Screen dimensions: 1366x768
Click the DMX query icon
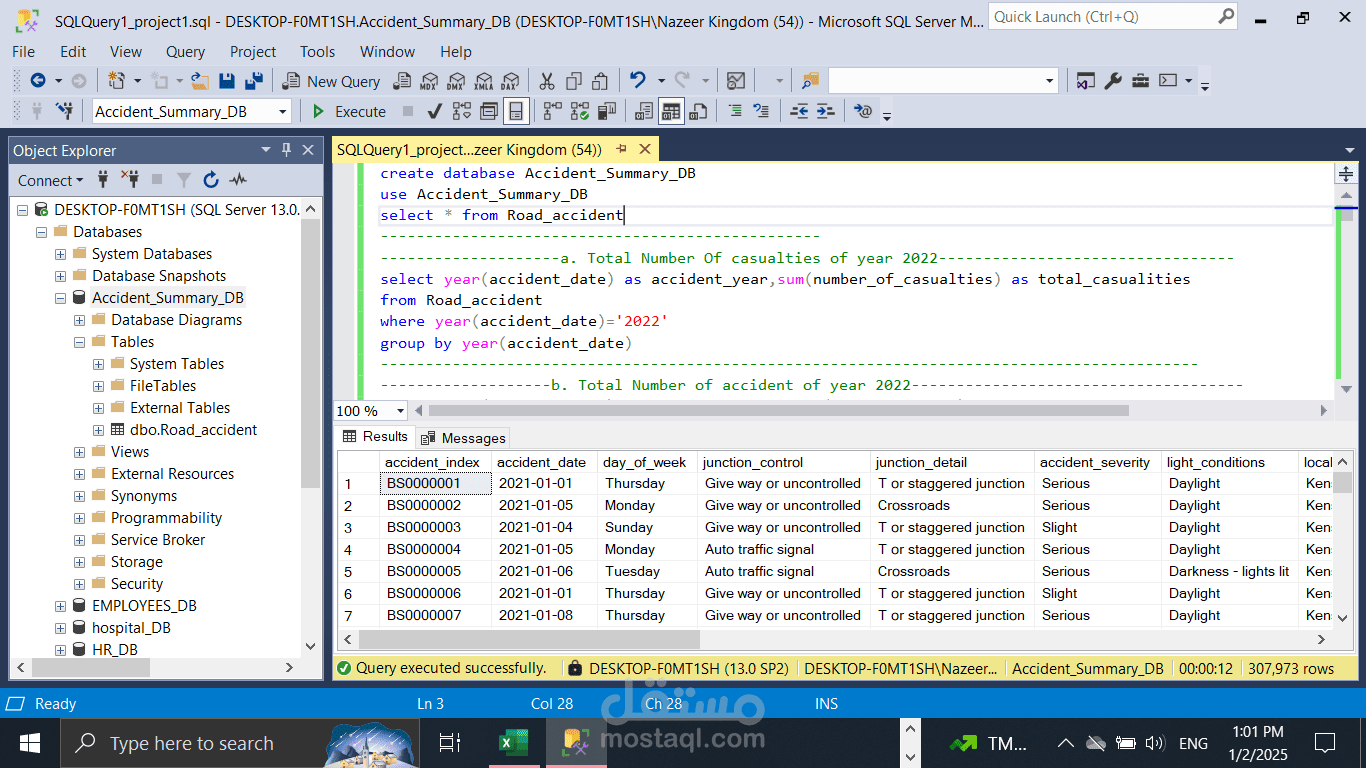tap(457, 81)
